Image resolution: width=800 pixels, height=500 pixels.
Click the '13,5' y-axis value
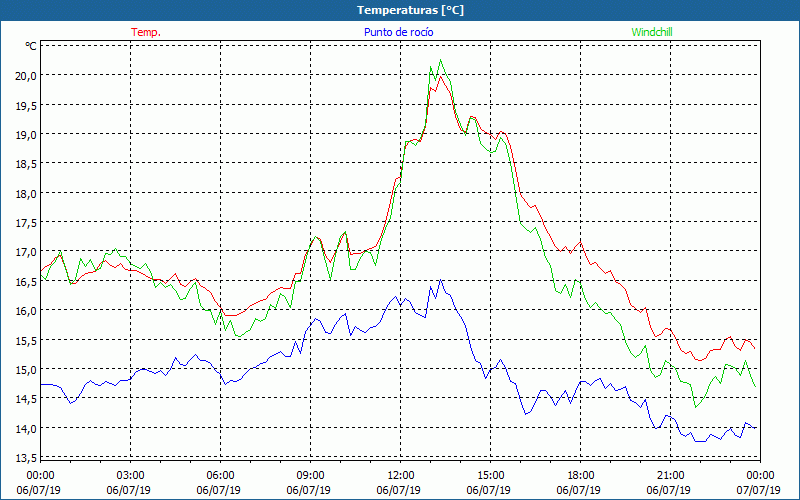click(27, 458)
